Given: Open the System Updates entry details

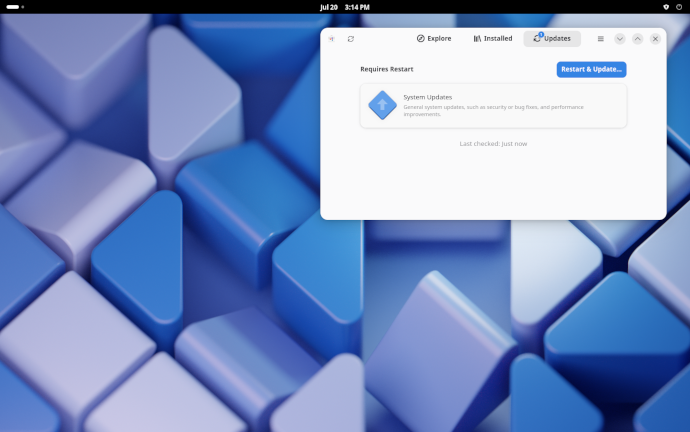Looking at the screenshot, I should tap(493, 105).
